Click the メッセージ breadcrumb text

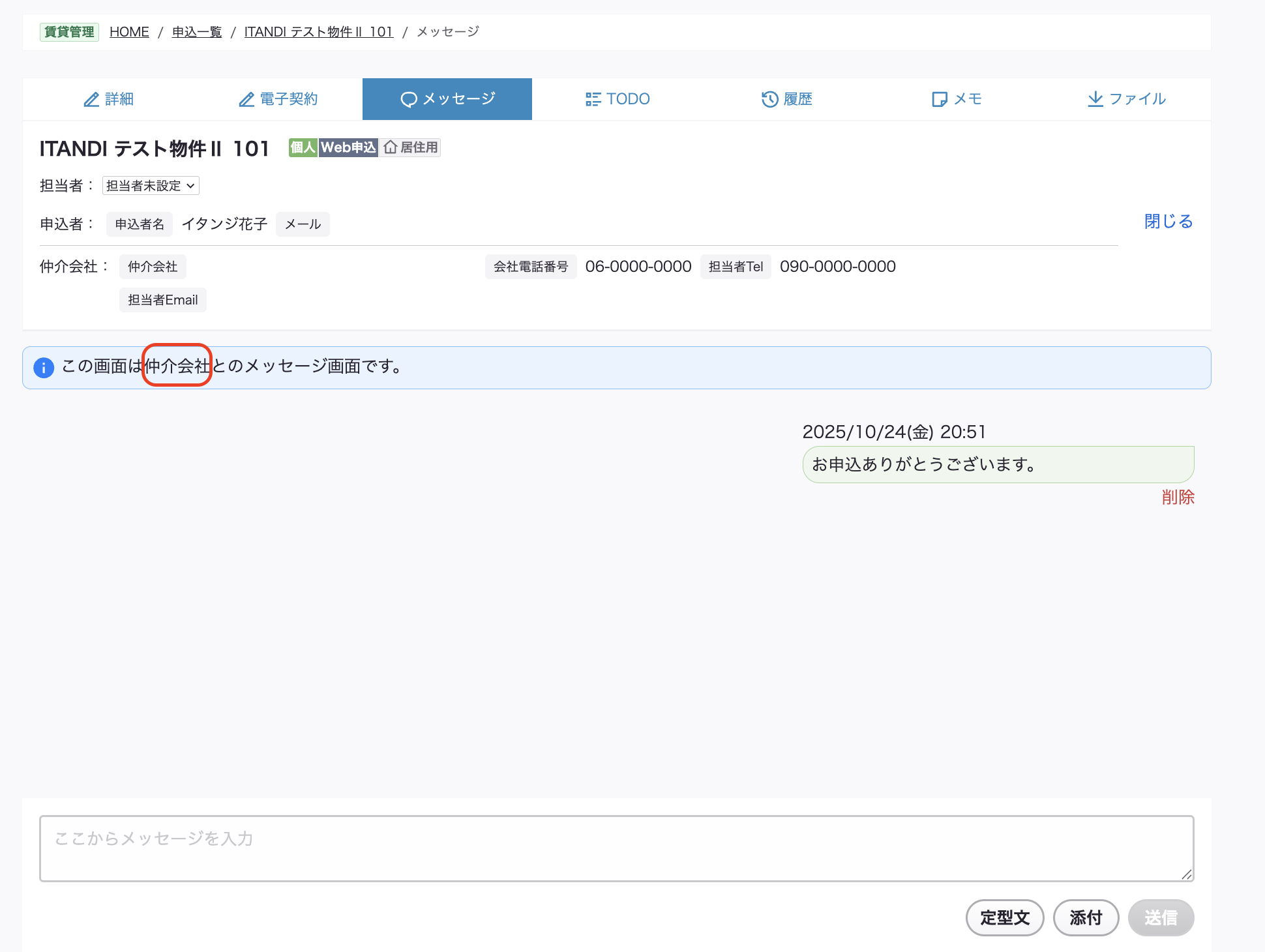coord(448,32)
